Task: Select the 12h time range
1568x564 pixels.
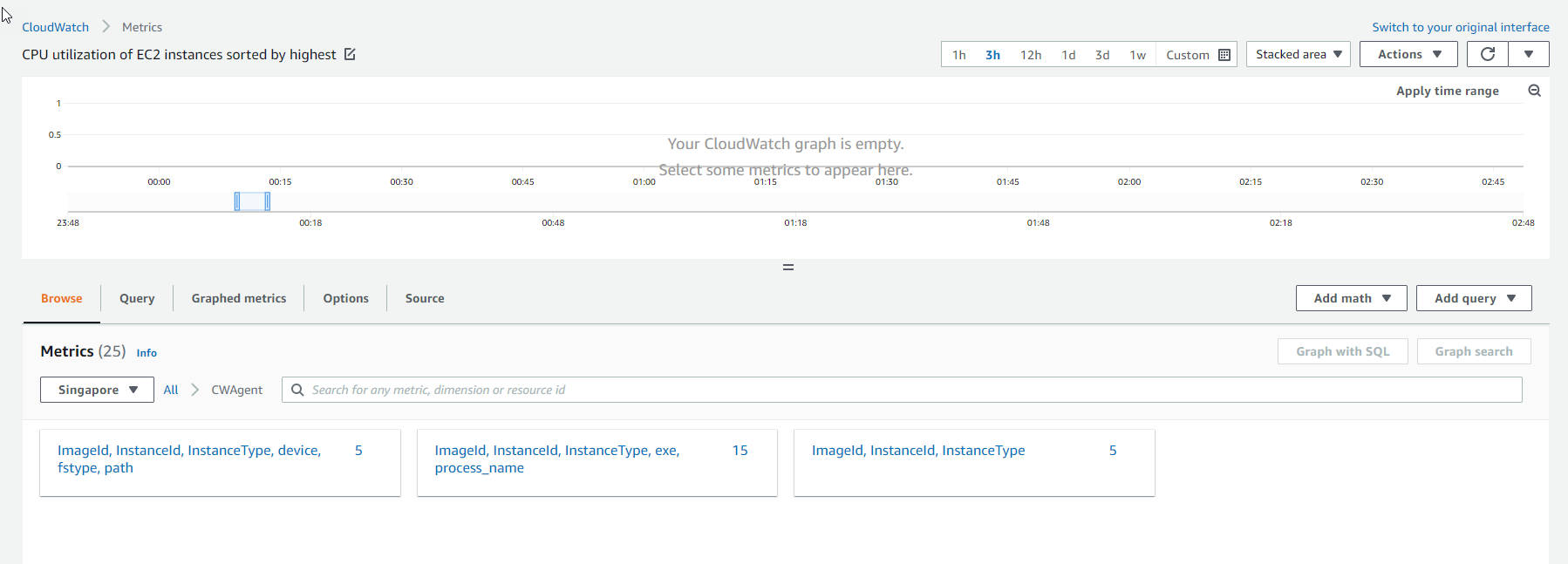Action: (x=1031, y=54)
